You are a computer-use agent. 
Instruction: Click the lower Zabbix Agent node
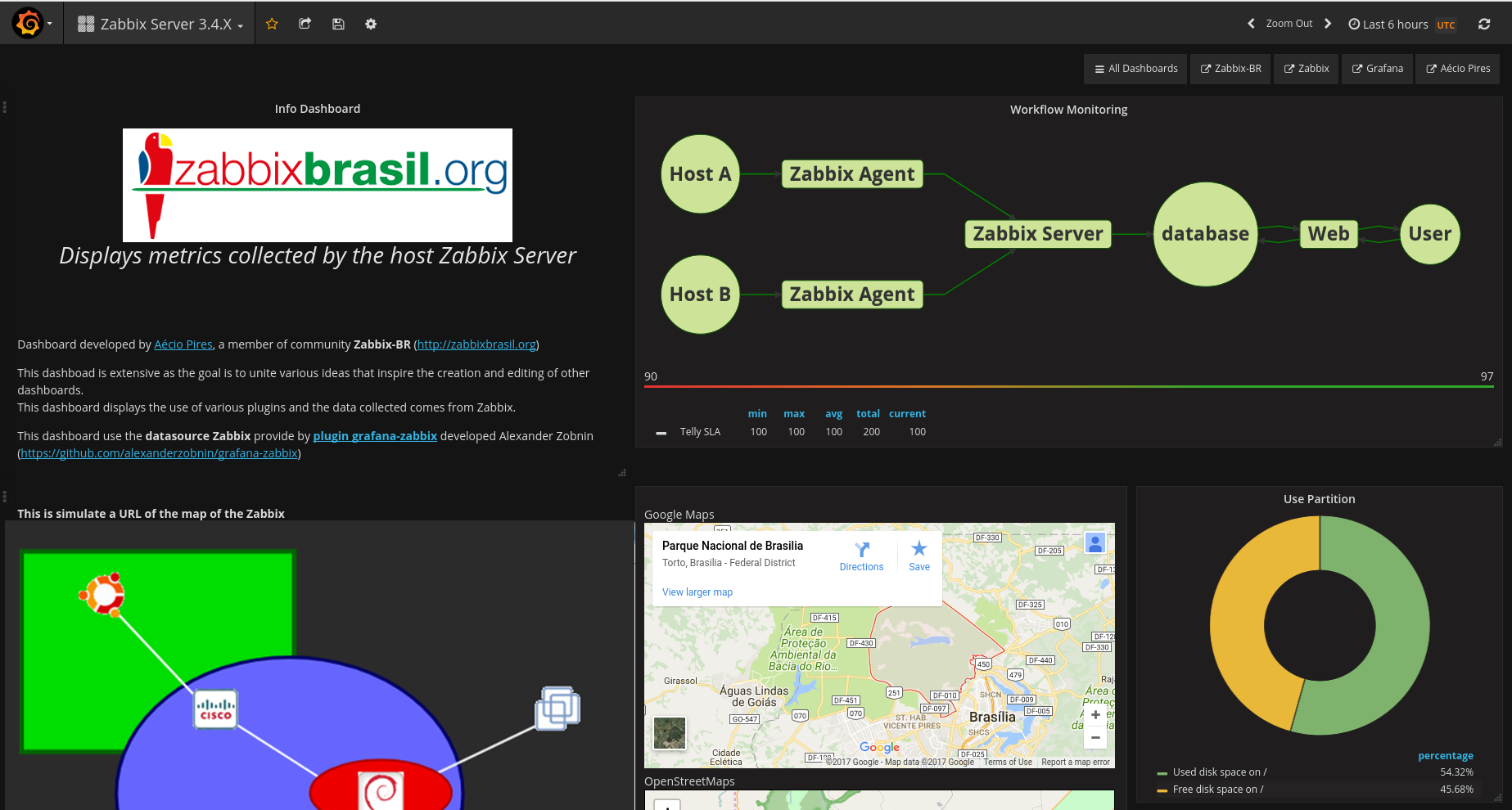coord(852,295)
